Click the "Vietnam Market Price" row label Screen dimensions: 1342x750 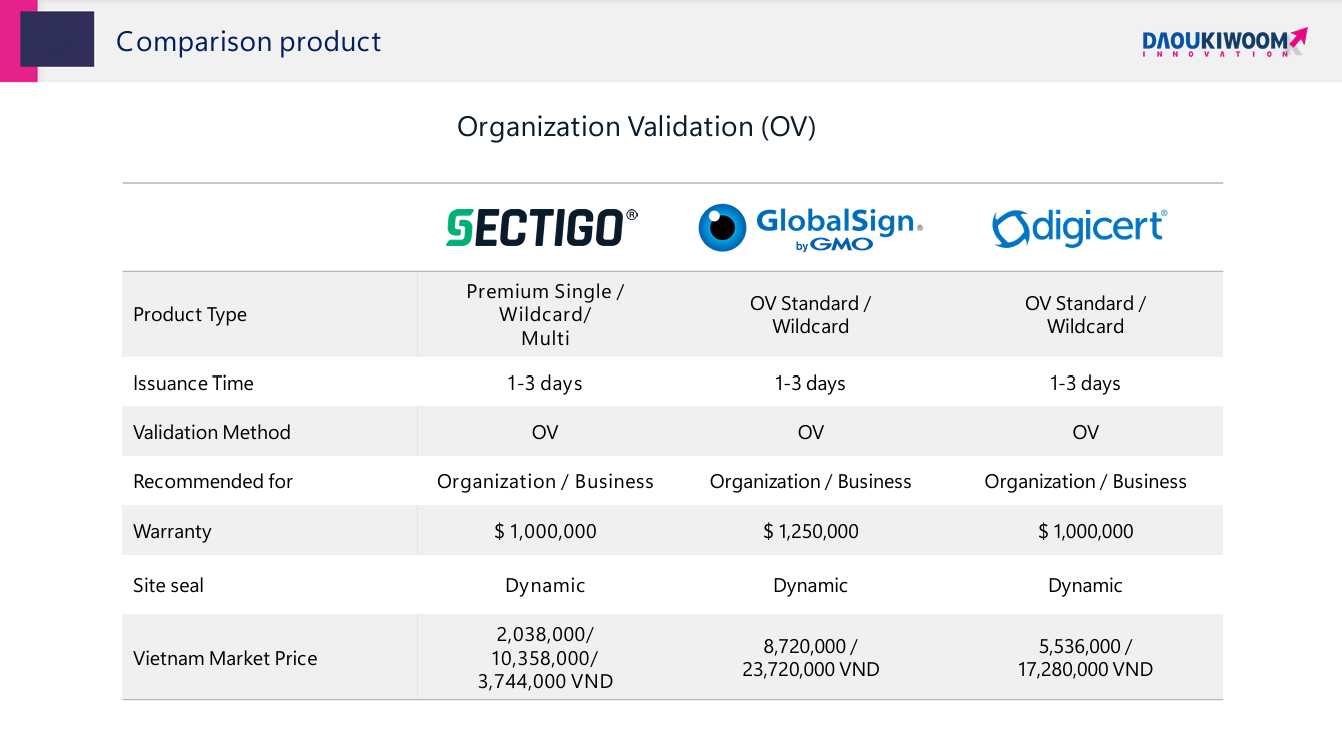click(x=225, y=658)
